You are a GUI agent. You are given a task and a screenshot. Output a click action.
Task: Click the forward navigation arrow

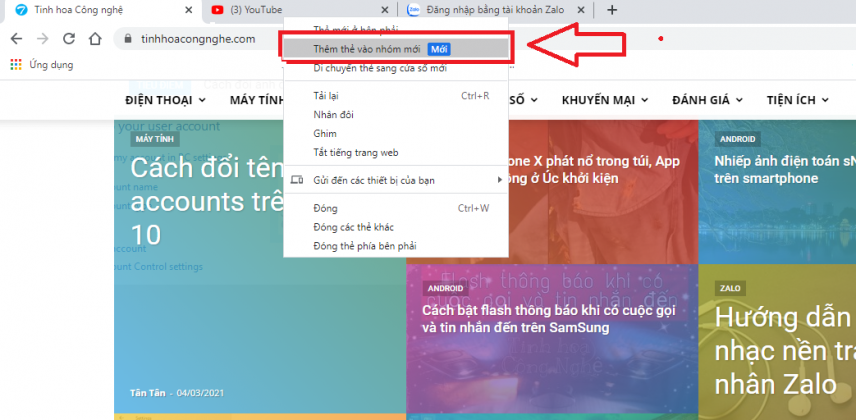(x=42, y=39)
